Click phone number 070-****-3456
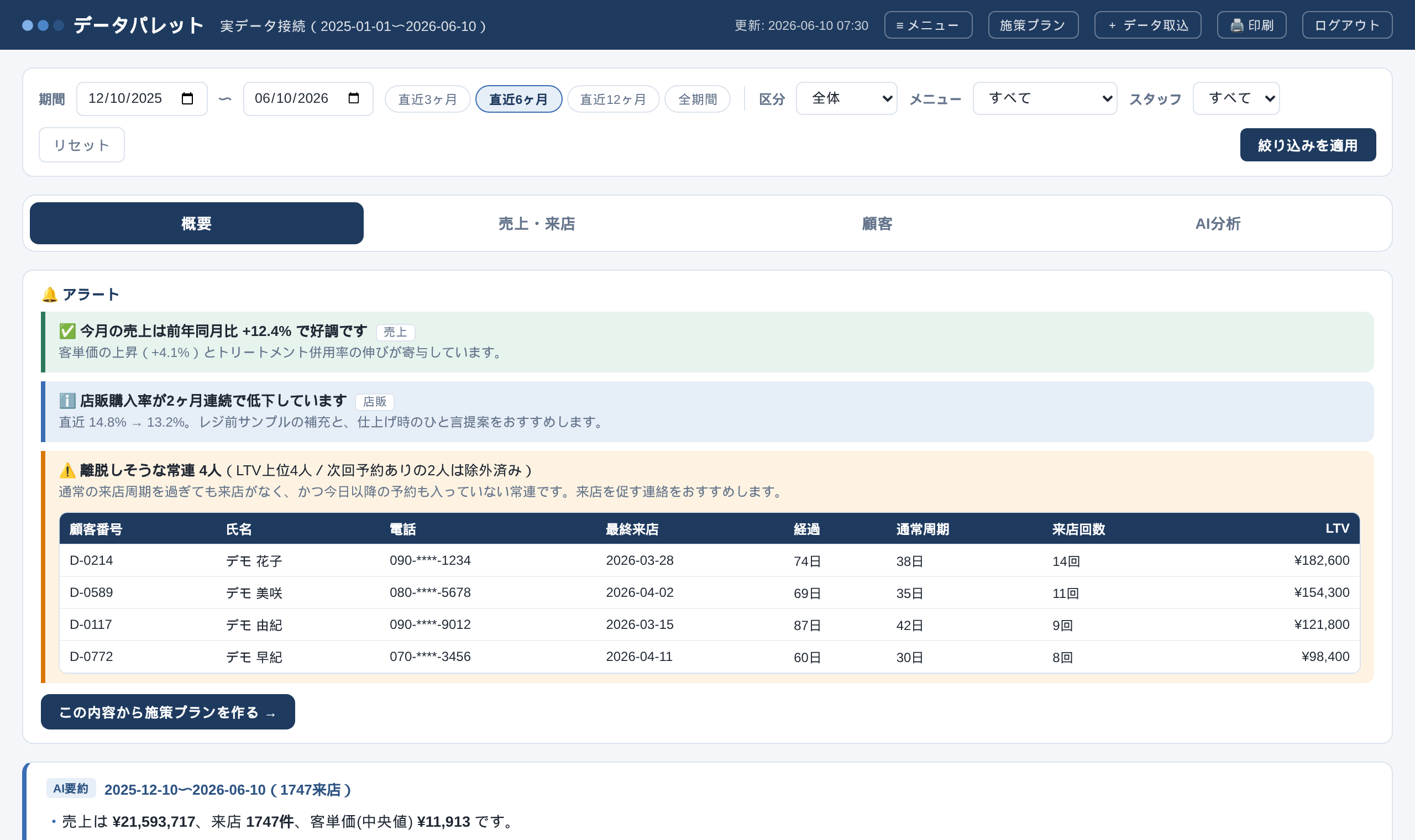Image resolution: width=1415 pixels, height=840 pixels. pos(430,657)
